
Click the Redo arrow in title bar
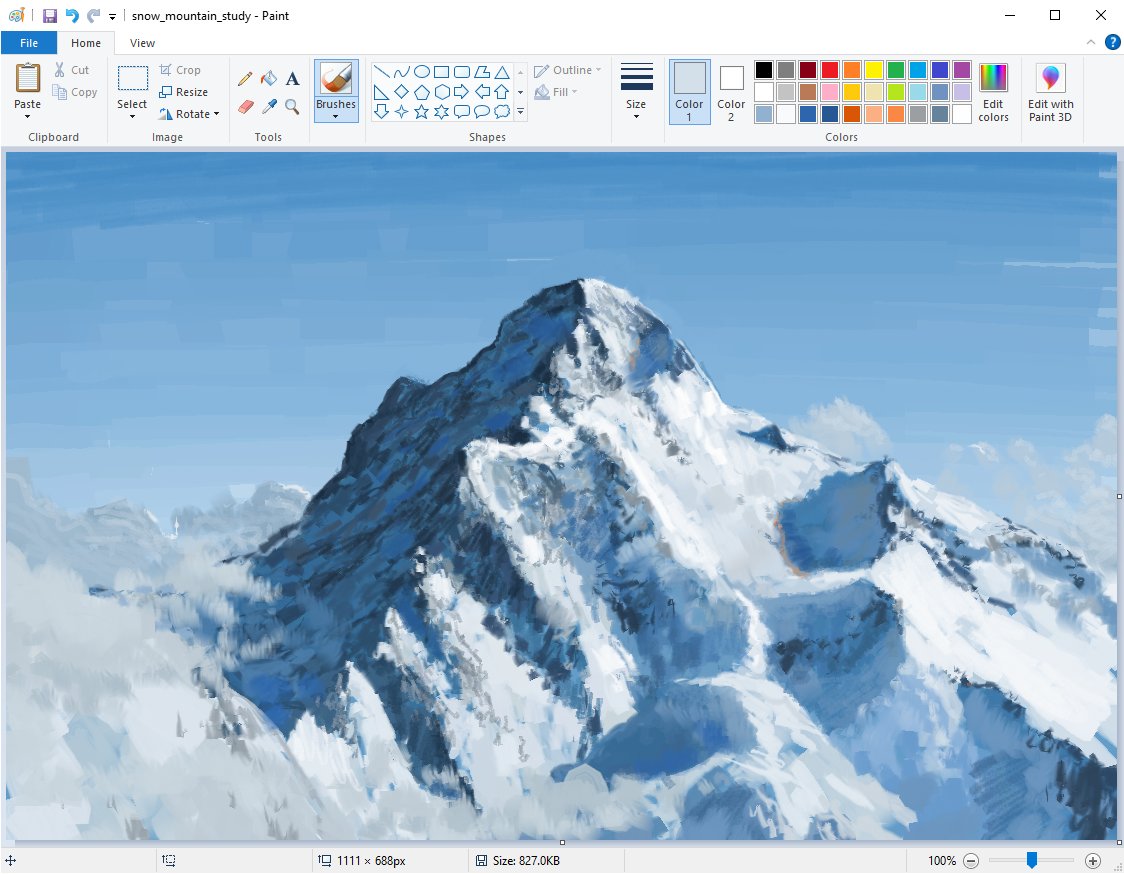93,16
